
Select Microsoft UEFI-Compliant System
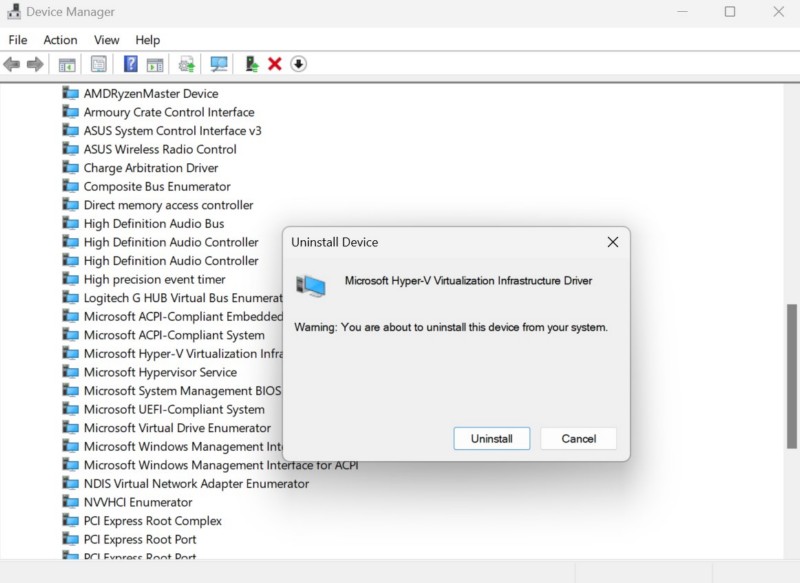point(174,409)
